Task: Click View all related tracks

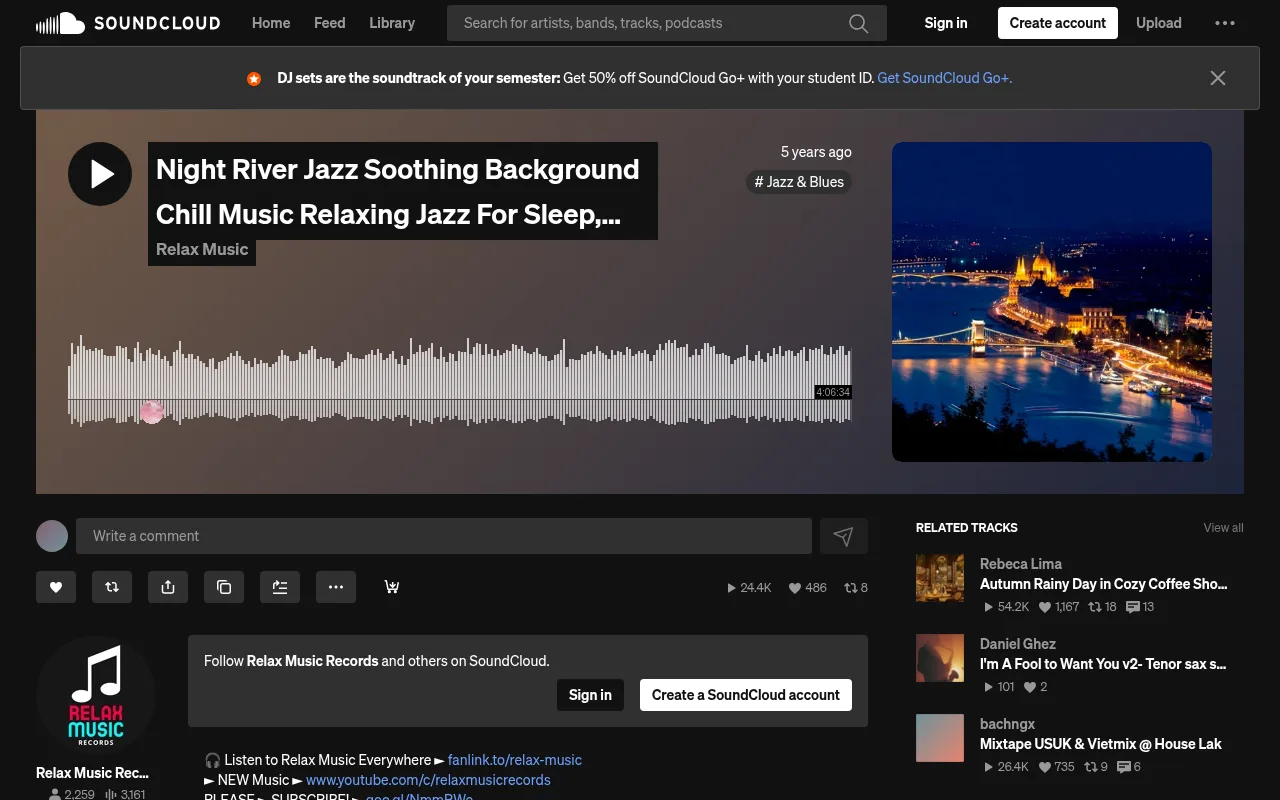Action: tap(1223, 528)
